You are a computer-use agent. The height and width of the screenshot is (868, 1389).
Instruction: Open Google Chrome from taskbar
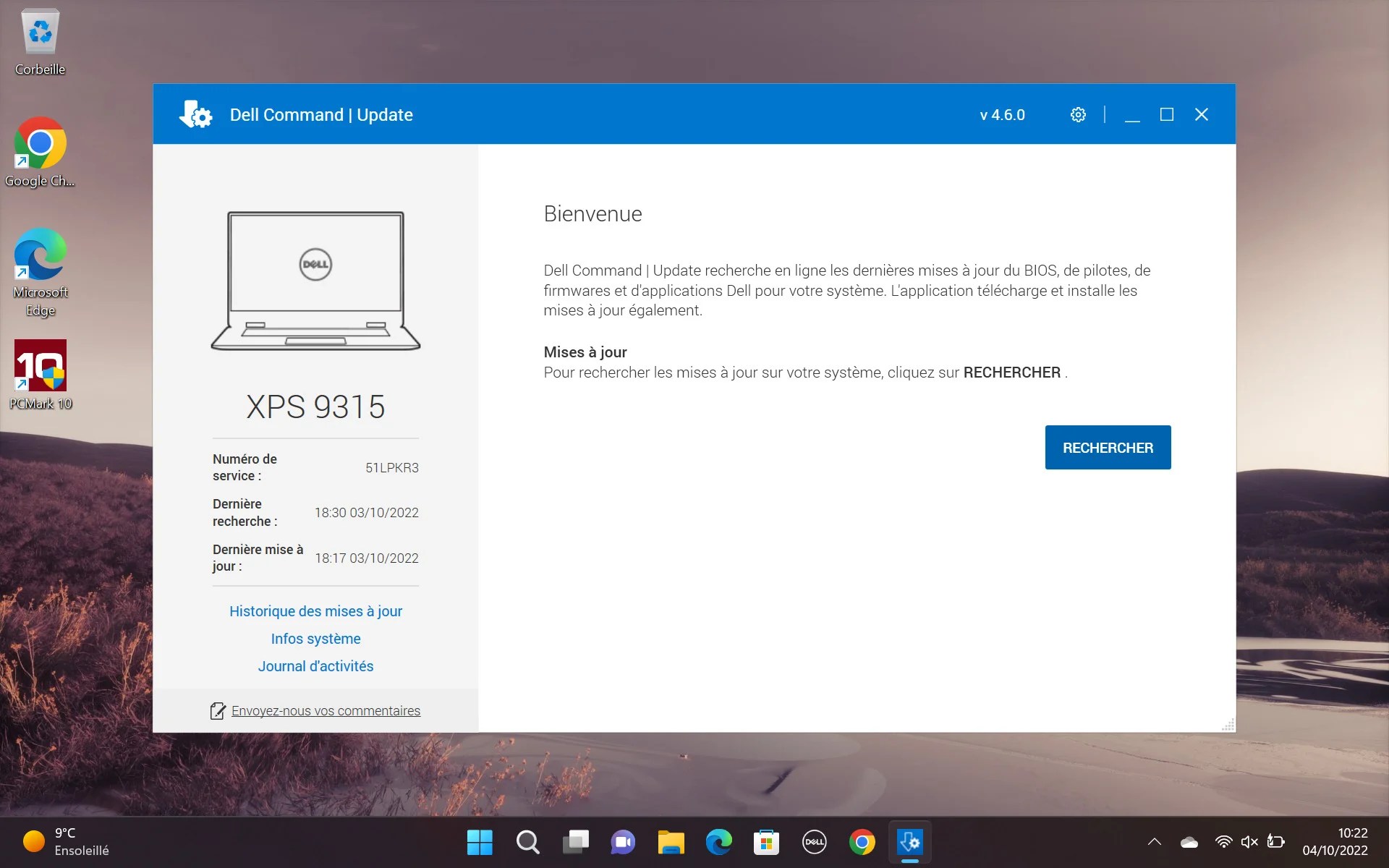click(x=862, y=842)
